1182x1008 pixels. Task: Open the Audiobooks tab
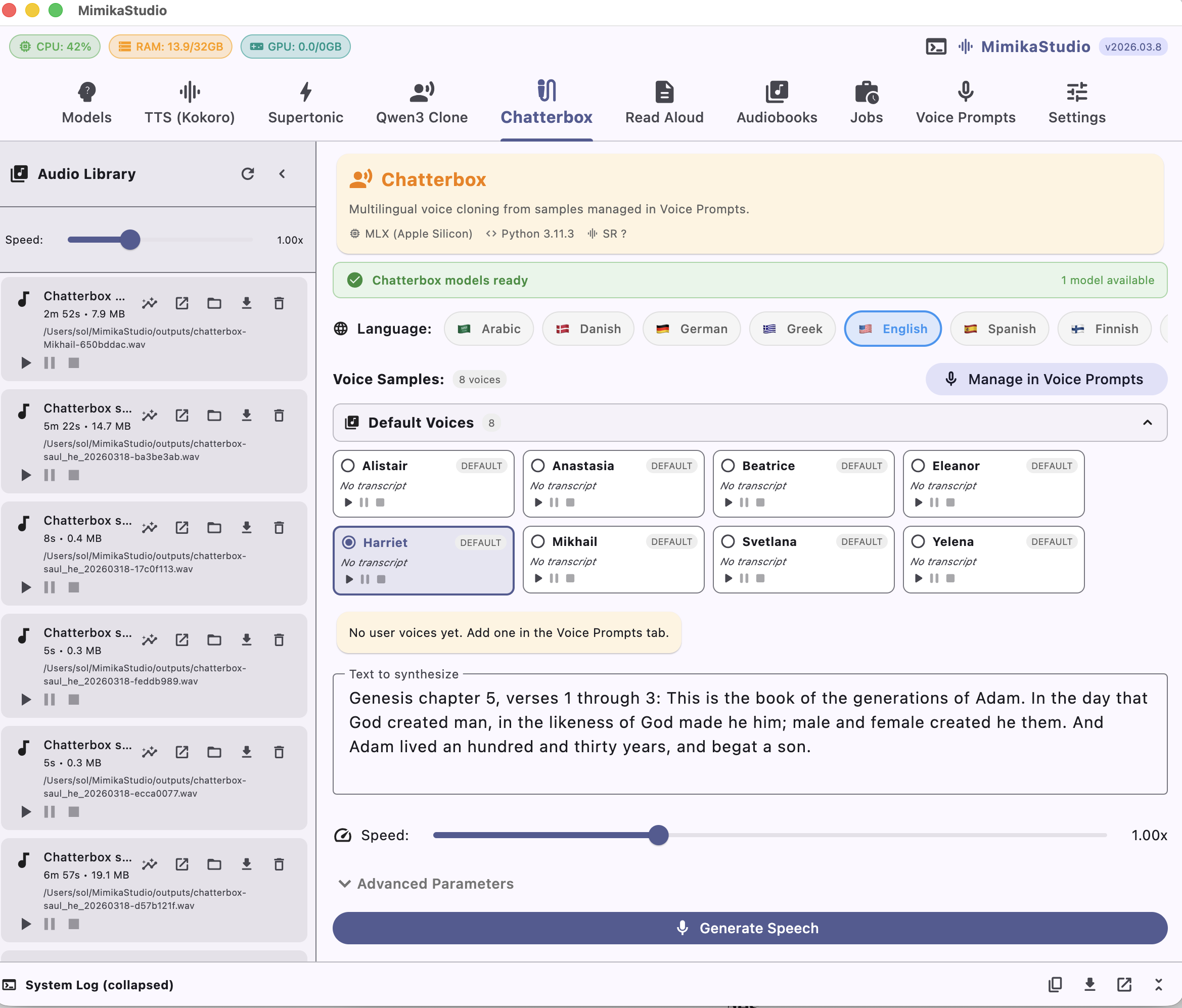777,103
